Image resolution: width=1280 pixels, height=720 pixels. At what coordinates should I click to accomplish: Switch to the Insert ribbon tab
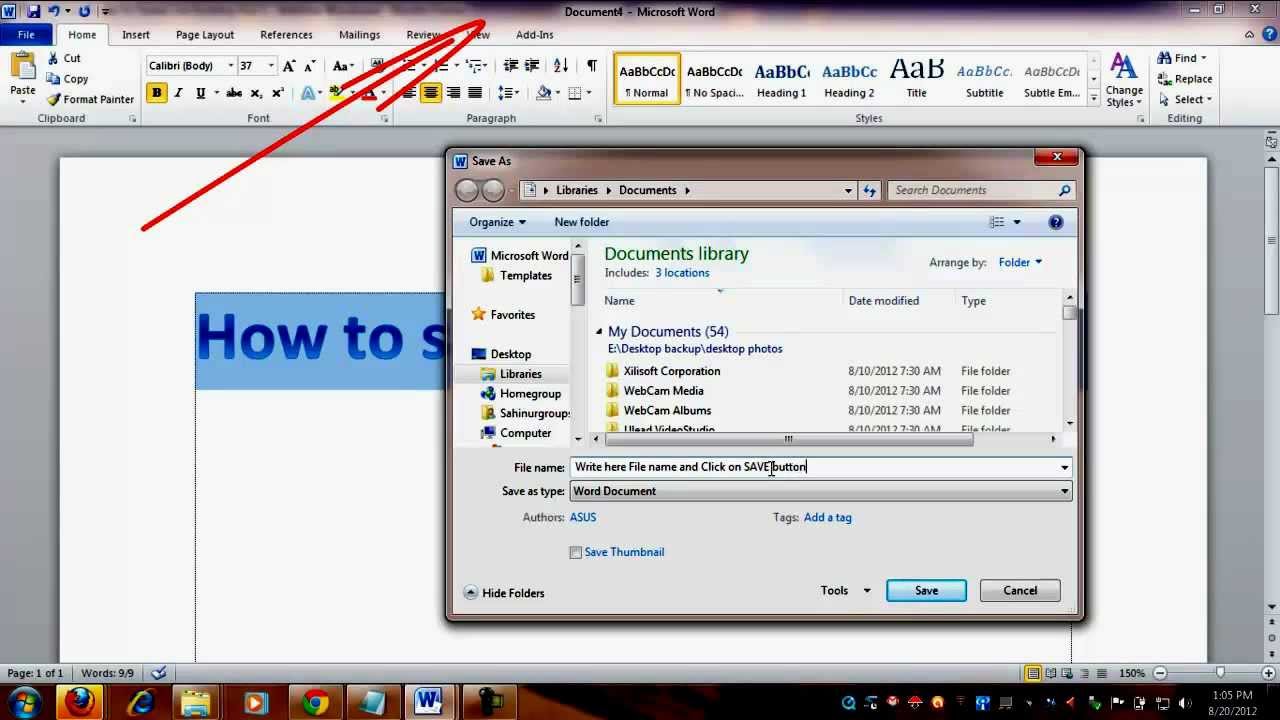click(x=136, y=35)
